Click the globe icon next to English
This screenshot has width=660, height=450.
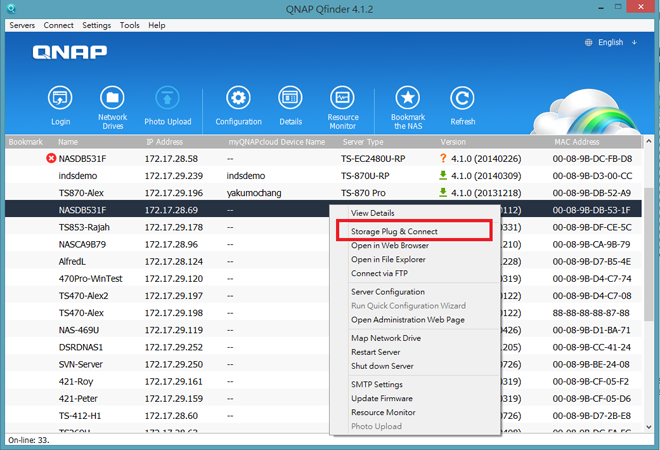[x=588, y=43]
